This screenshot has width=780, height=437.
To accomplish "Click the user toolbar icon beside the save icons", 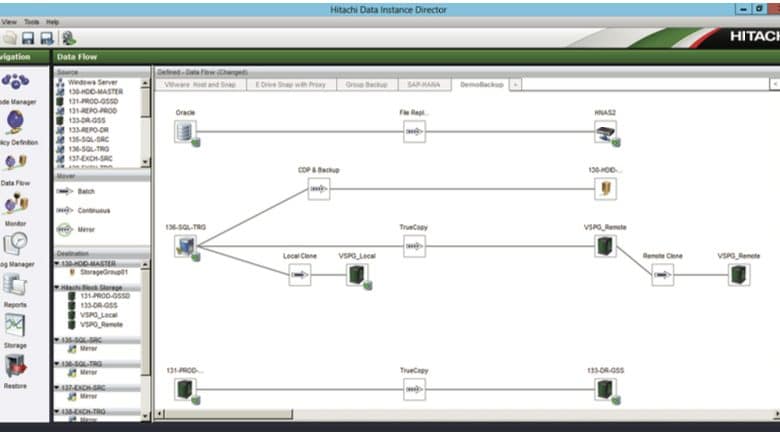I will coord(69,38).
